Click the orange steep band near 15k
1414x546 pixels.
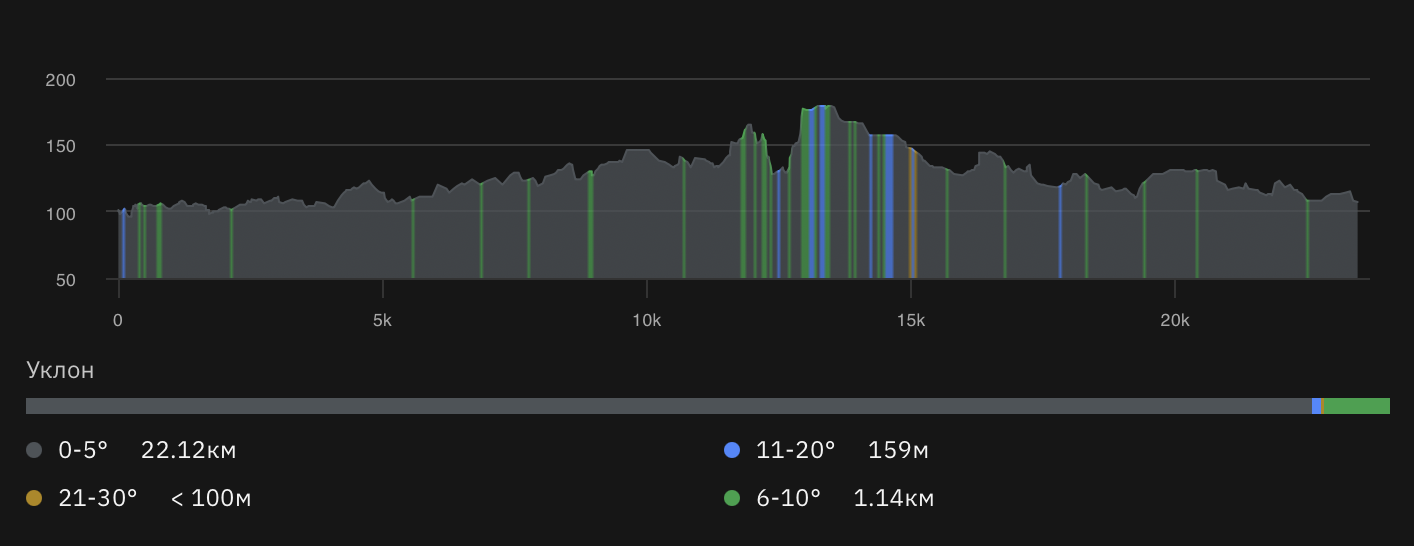pos(912,215)
